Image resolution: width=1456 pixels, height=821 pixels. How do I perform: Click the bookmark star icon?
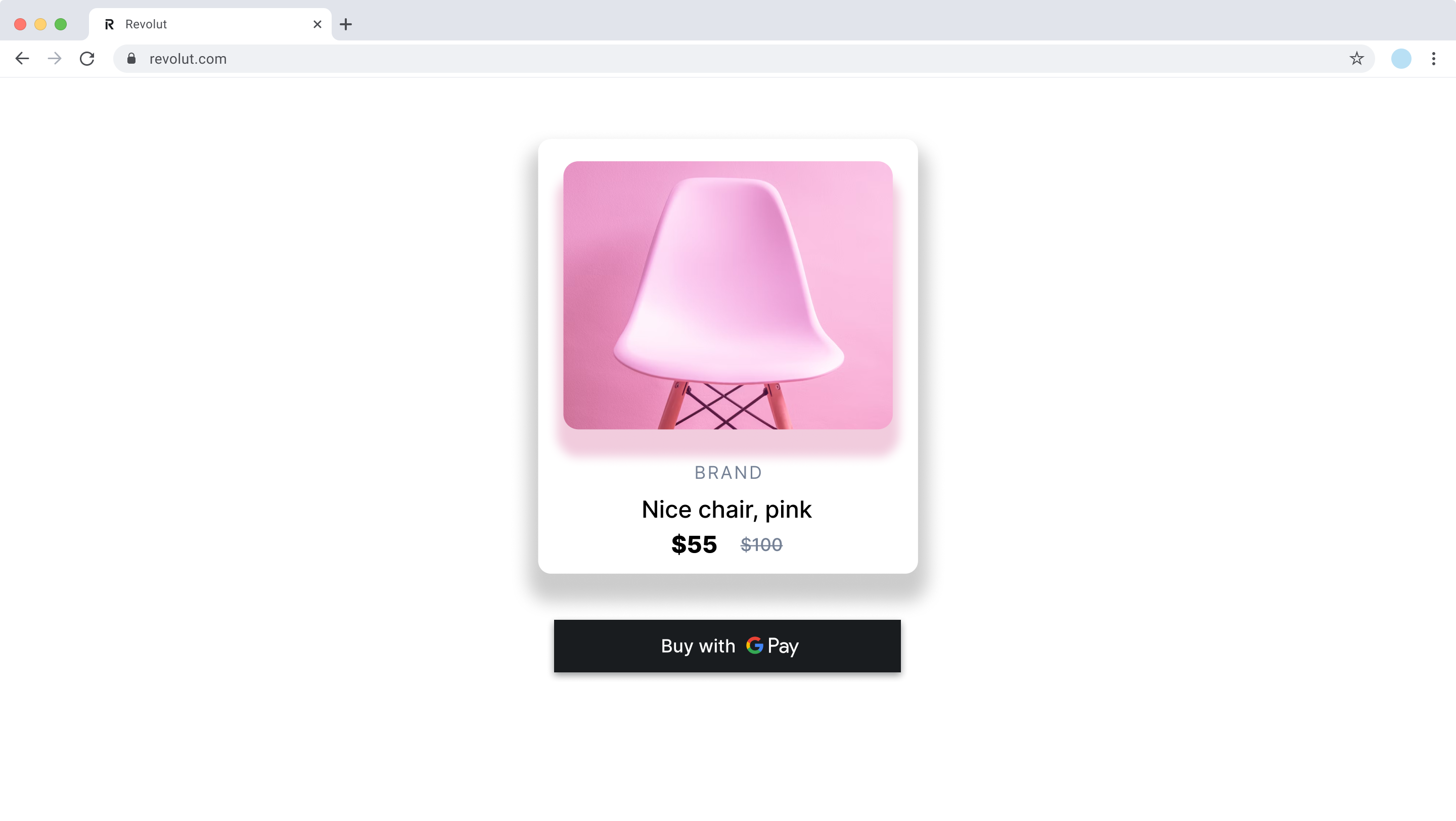click(x=1357, y=58)
